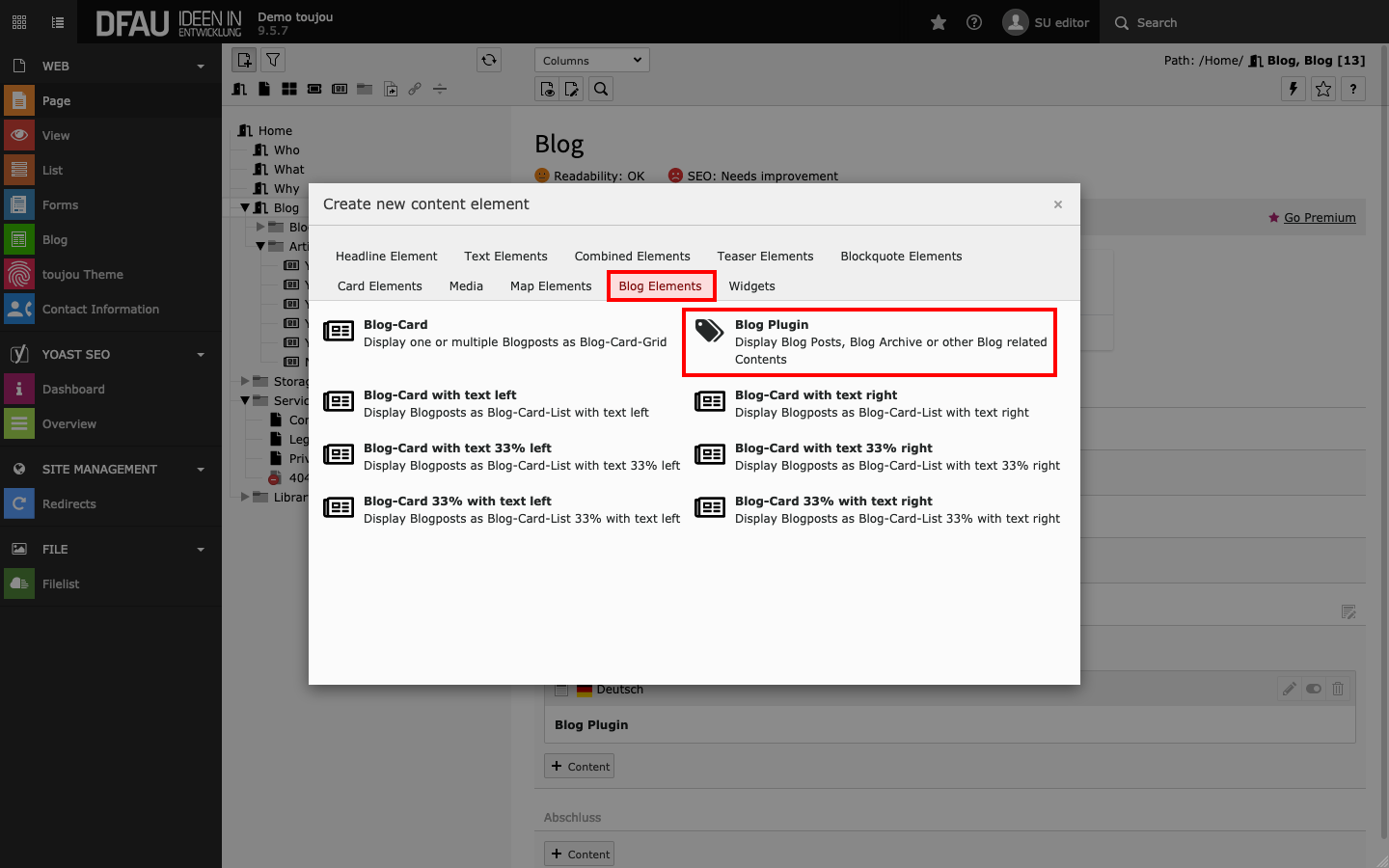Collapse the Blog page tree node
This screenshot has width=1389, height=868.
click(245, 208)
